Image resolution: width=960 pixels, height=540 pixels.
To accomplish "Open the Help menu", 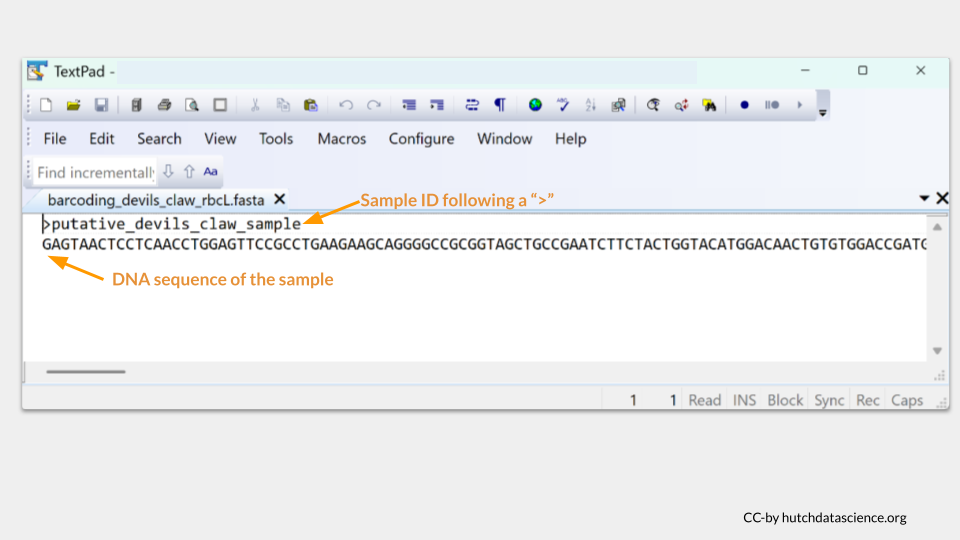I will coord(571,139).
